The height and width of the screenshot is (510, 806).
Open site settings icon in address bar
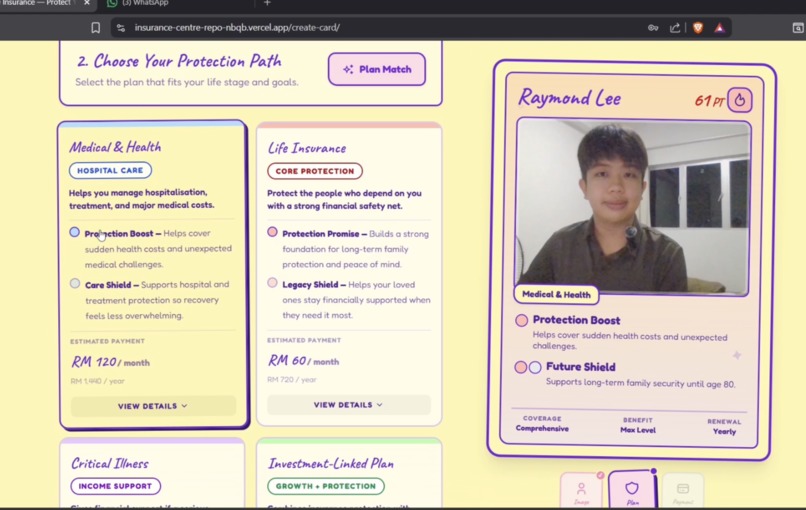[121, 28]
